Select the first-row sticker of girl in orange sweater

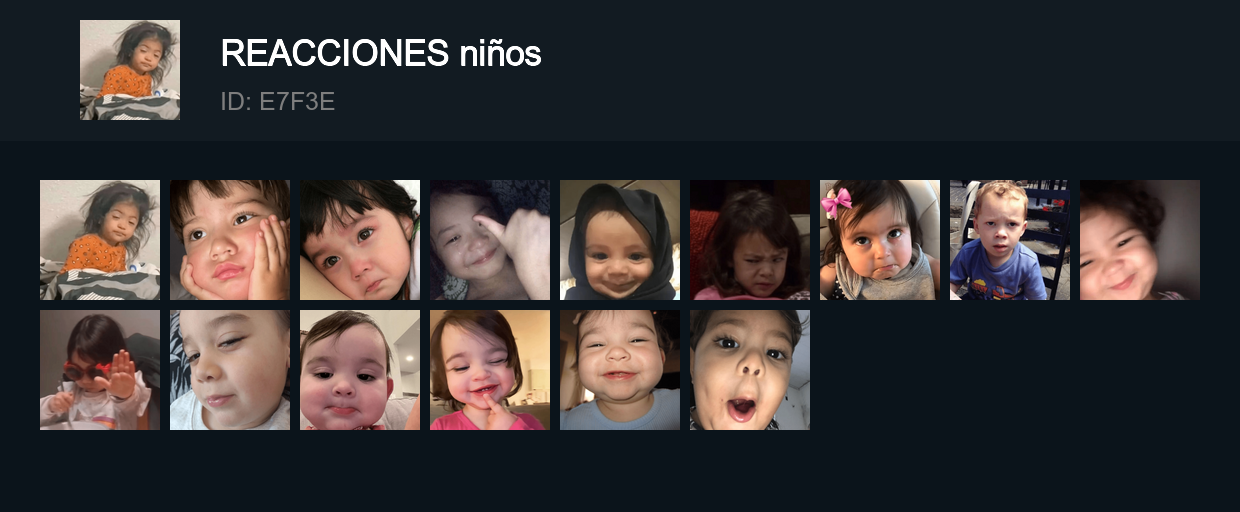click(100, 240)
